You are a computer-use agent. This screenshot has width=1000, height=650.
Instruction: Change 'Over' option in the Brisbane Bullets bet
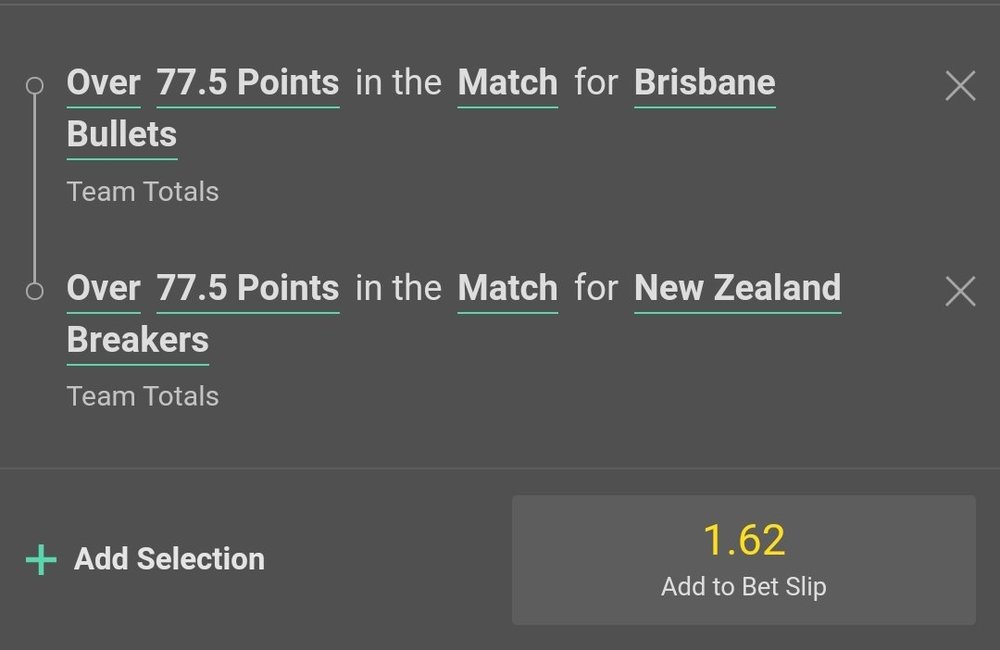point(103,84)
